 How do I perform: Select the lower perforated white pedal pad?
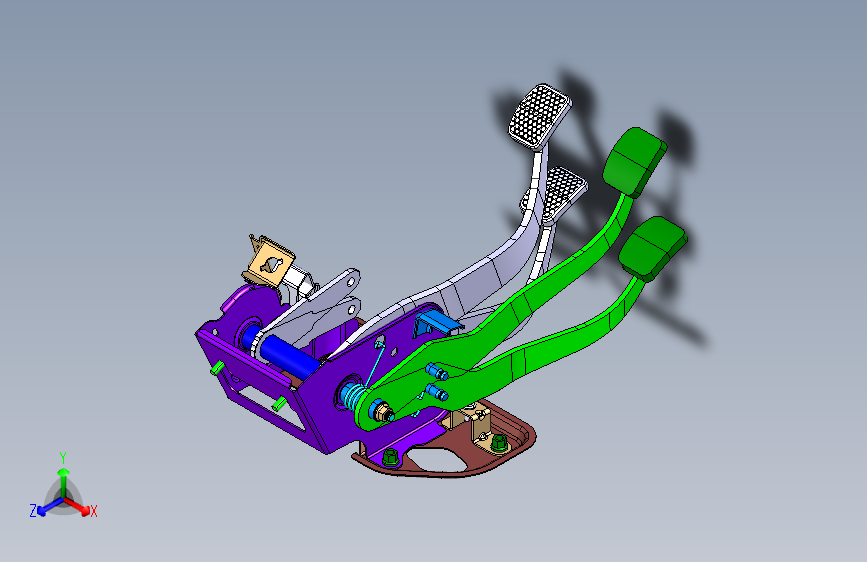[562, 194]
